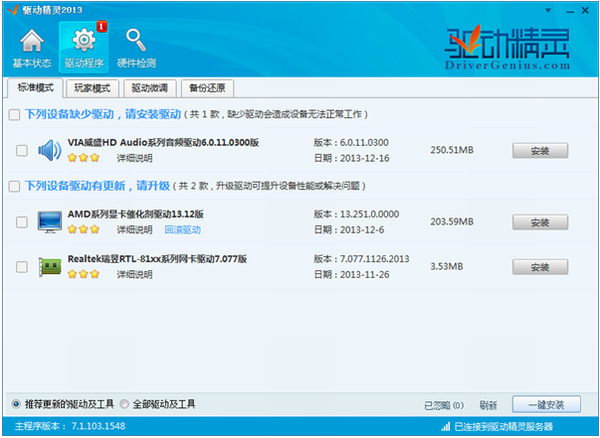Tick the VIA威盛HD Audio driver checkbox

(22, 150)
